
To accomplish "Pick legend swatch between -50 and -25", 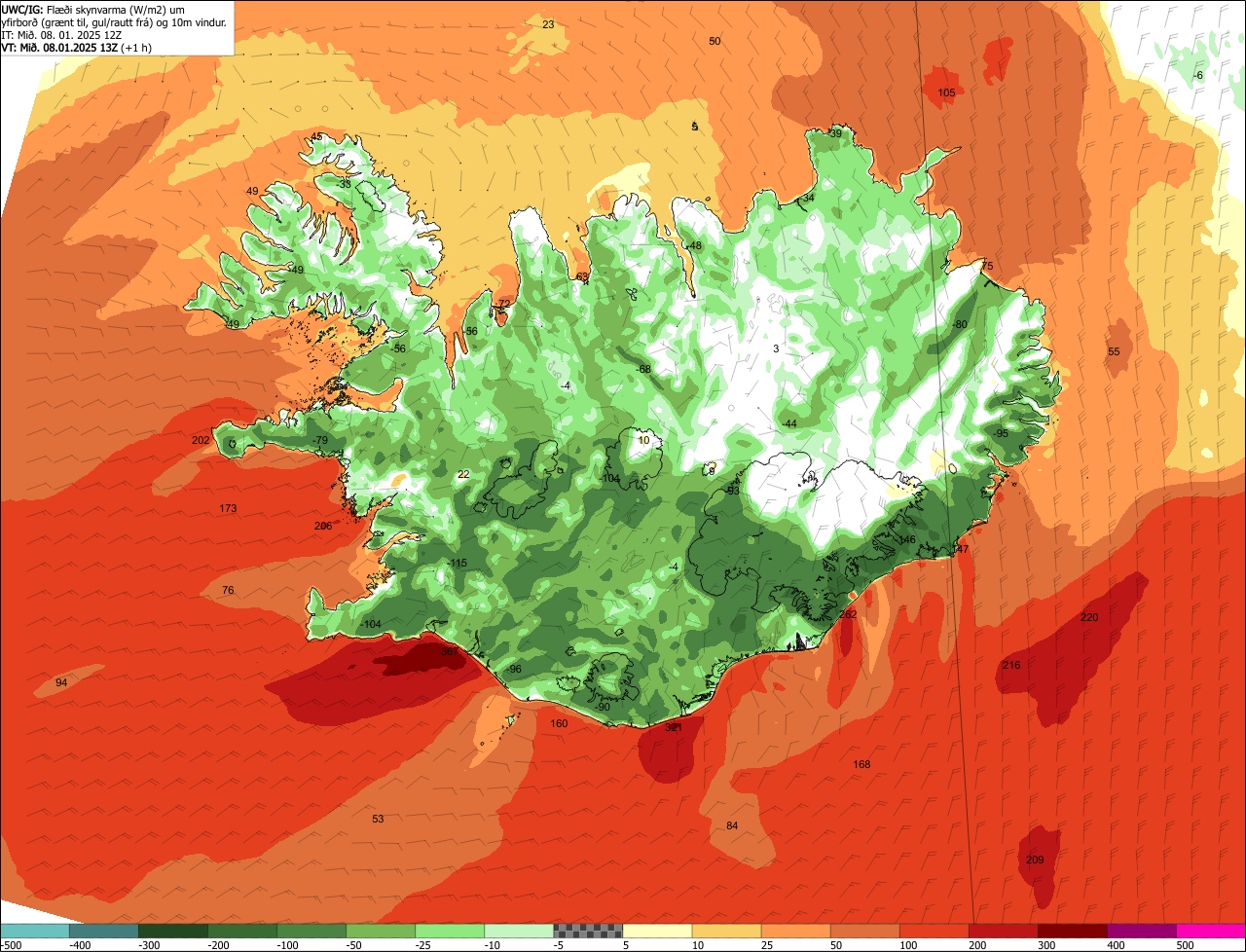I will coord(380,931).
